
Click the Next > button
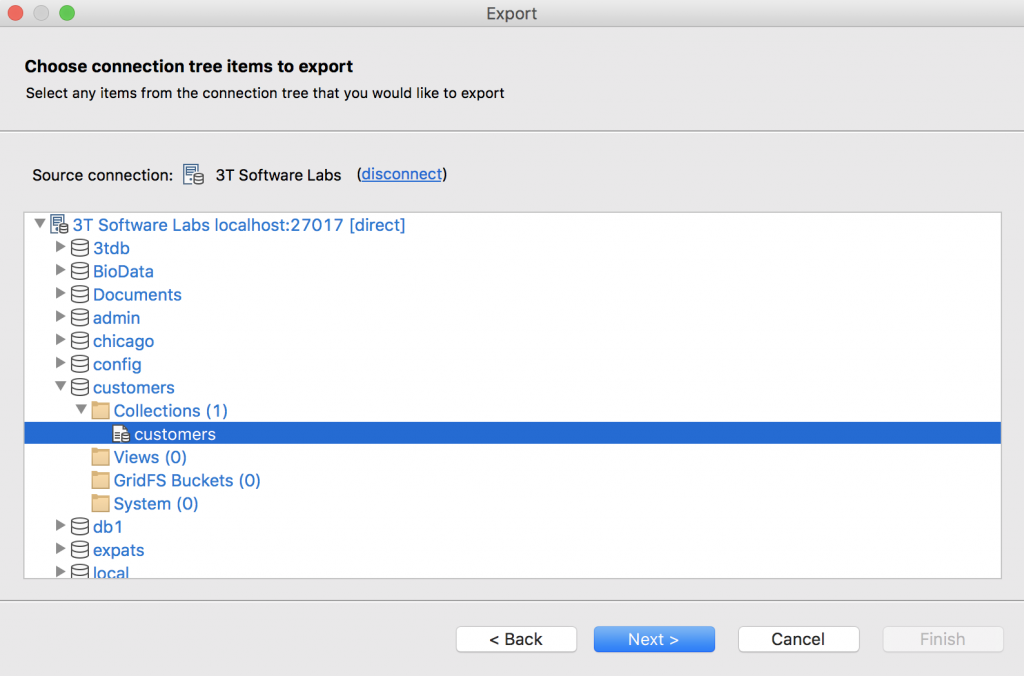(x=654, y=639)
